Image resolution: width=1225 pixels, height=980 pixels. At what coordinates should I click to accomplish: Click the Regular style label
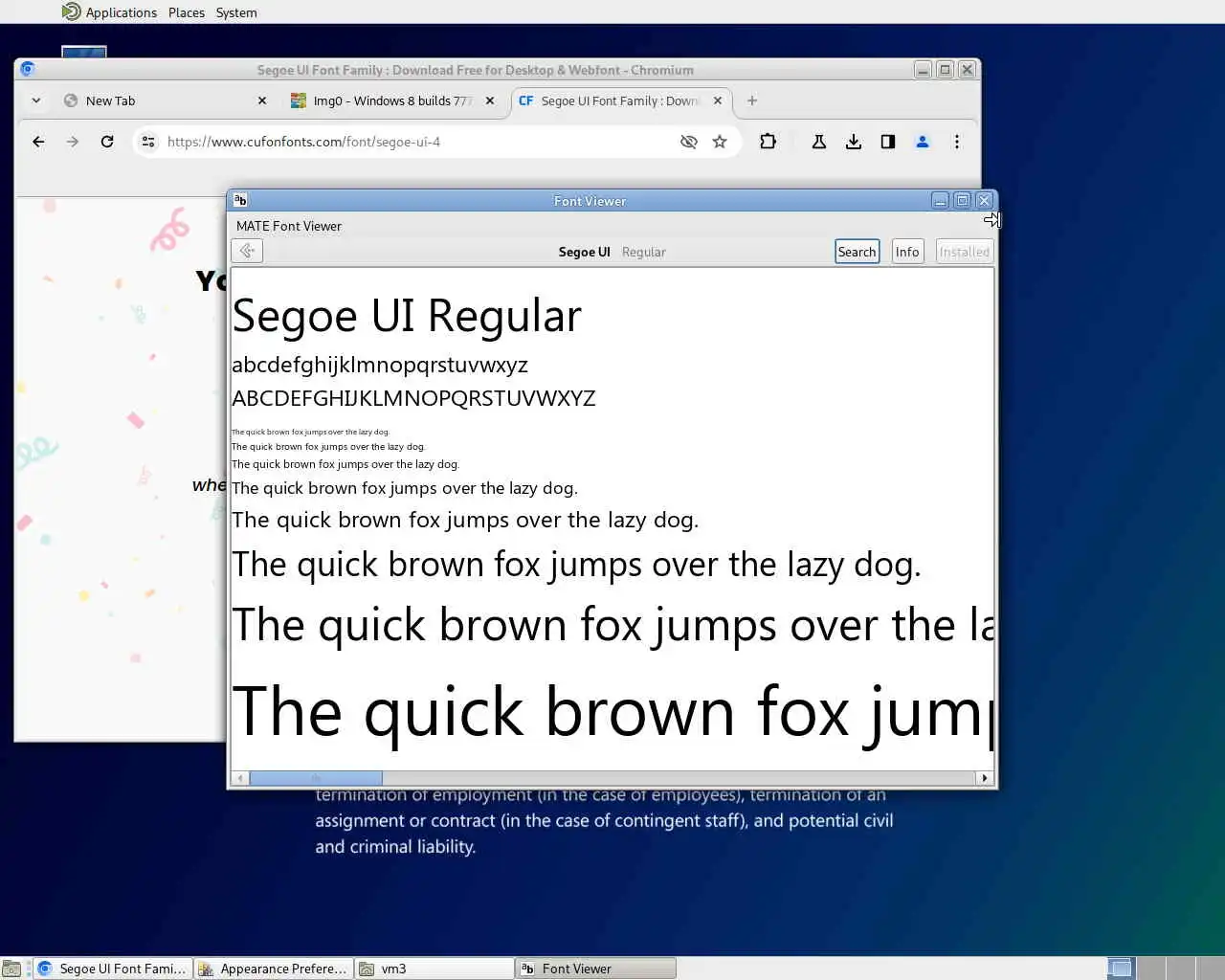pos(643,252)
